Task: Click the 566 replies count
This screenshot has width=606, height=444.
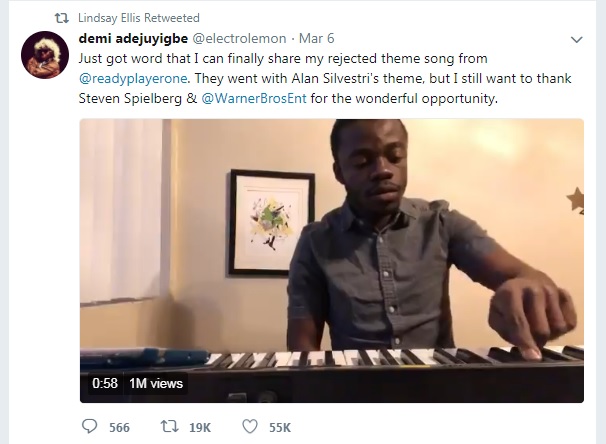Action: (119, 427)
